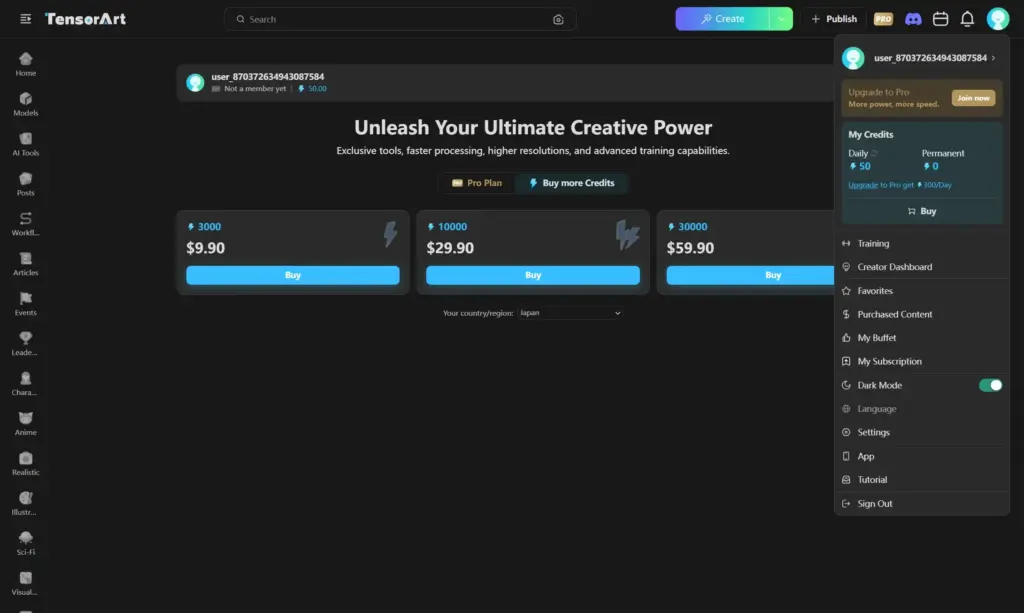Click username in the profile menu header

point(930,58)
